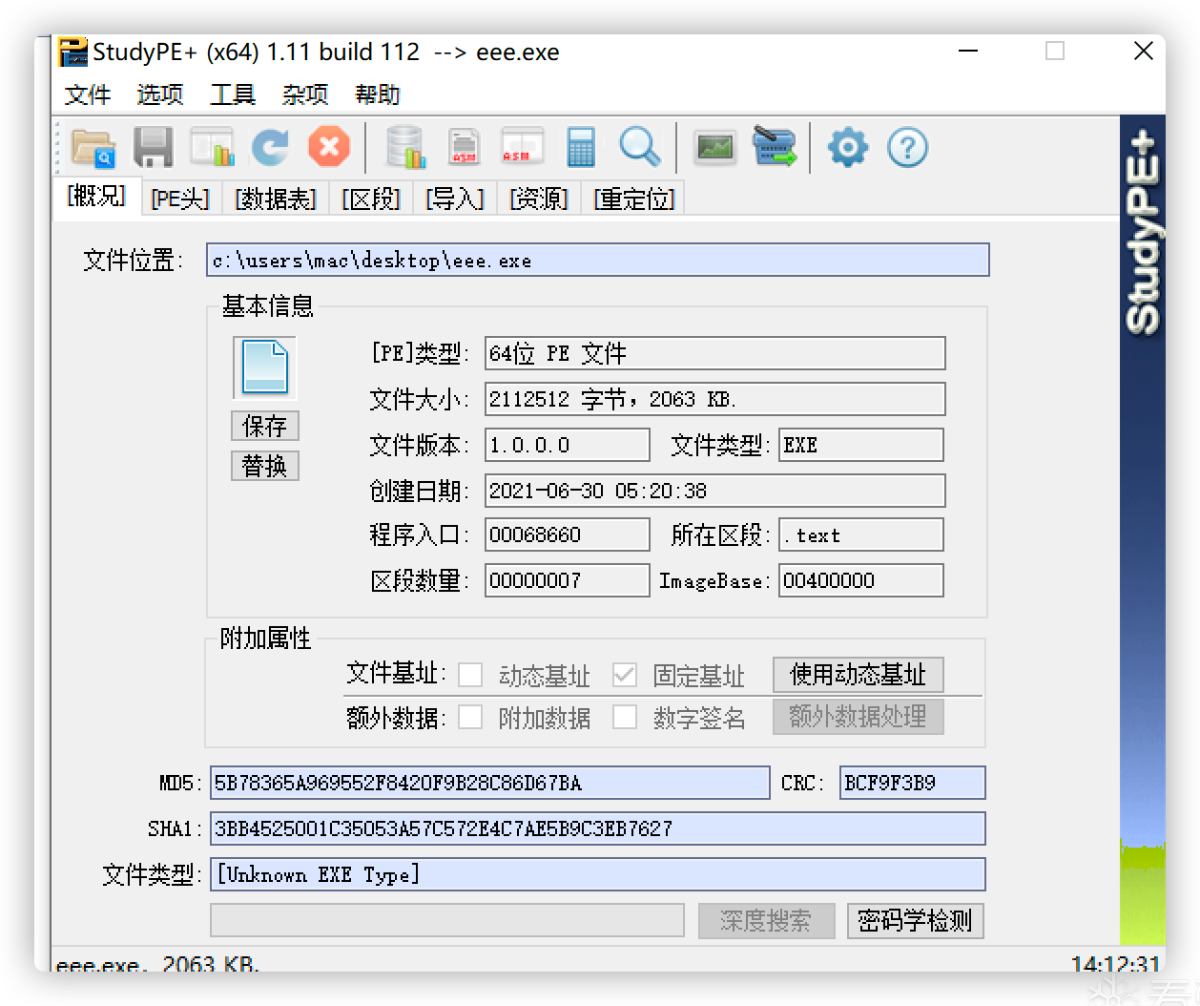Viewport: 1200px width, 1006px height.
Task: Click the 替换 button
Action: [265, 466]
